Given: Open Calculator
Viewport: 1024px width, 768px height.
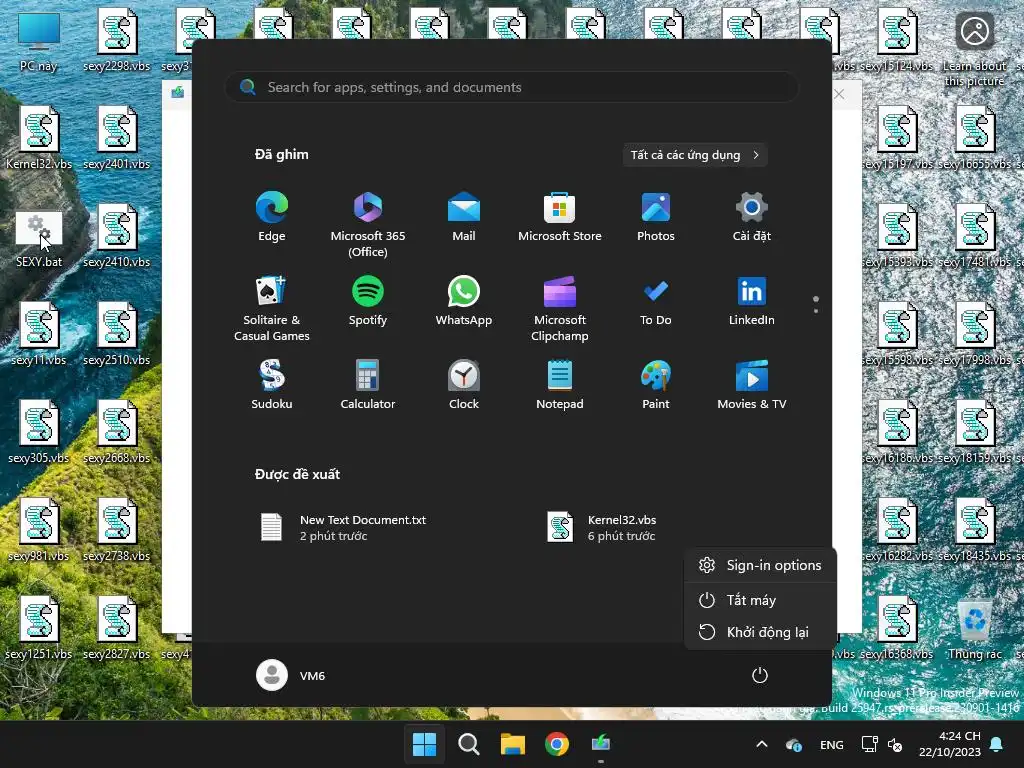Looking at the screenshot, I should pyautogui.click(x=368, y=385).
